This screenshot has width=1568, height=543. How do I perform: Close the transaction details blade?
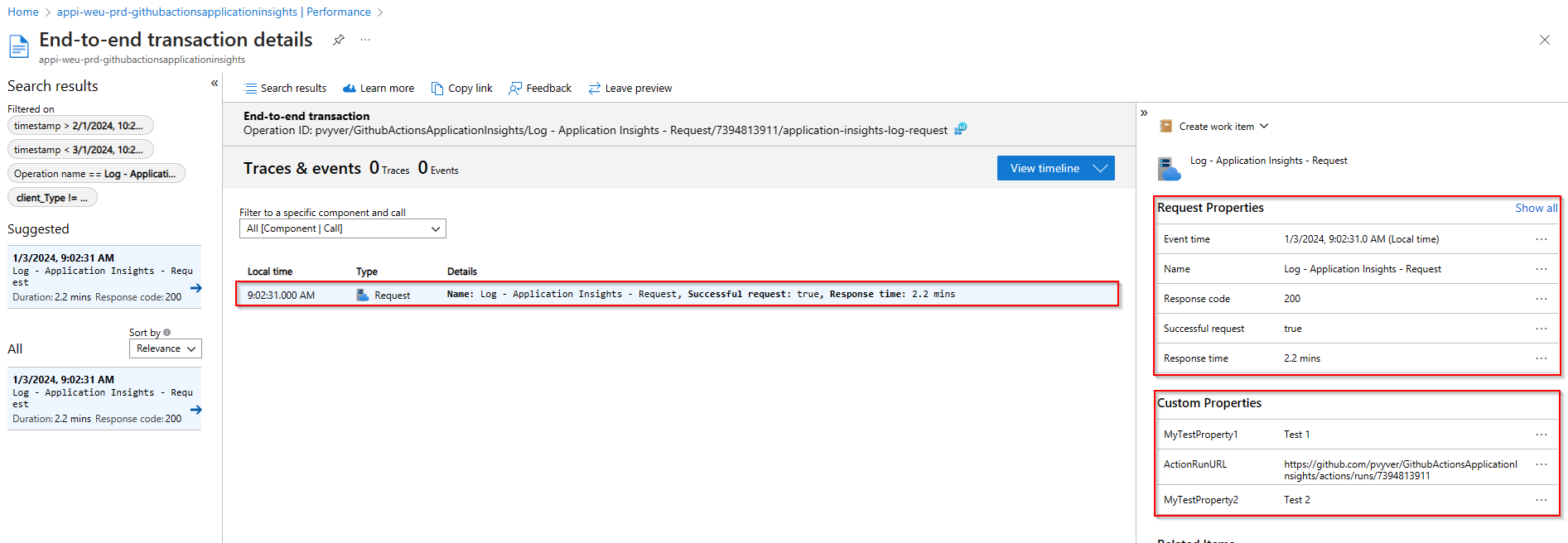coord(1545,40)
